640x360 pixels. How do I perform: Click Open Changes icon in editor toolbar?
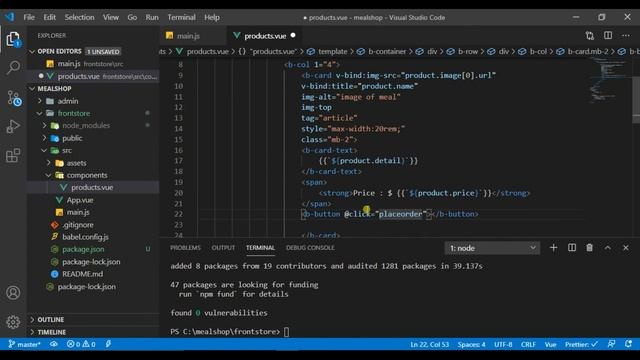click(589, 36)
